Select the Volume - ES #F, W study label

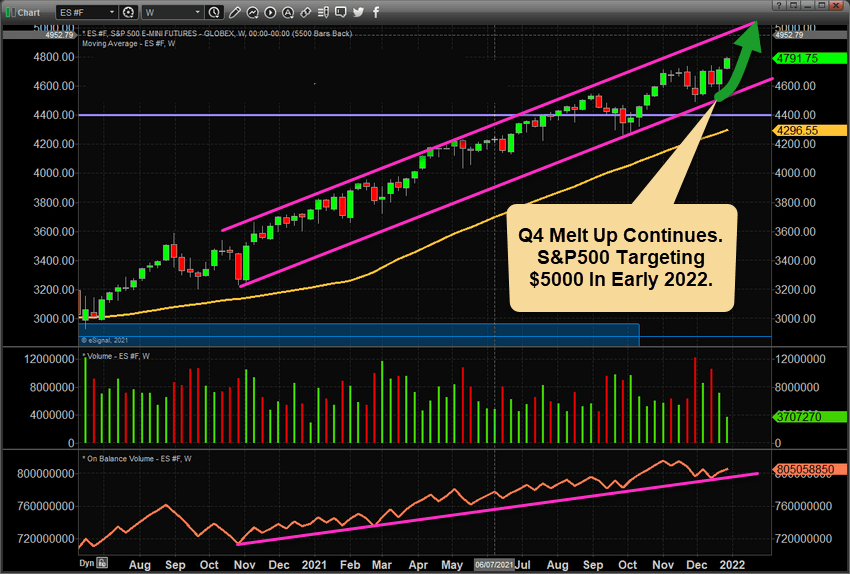tap(118, 356)
